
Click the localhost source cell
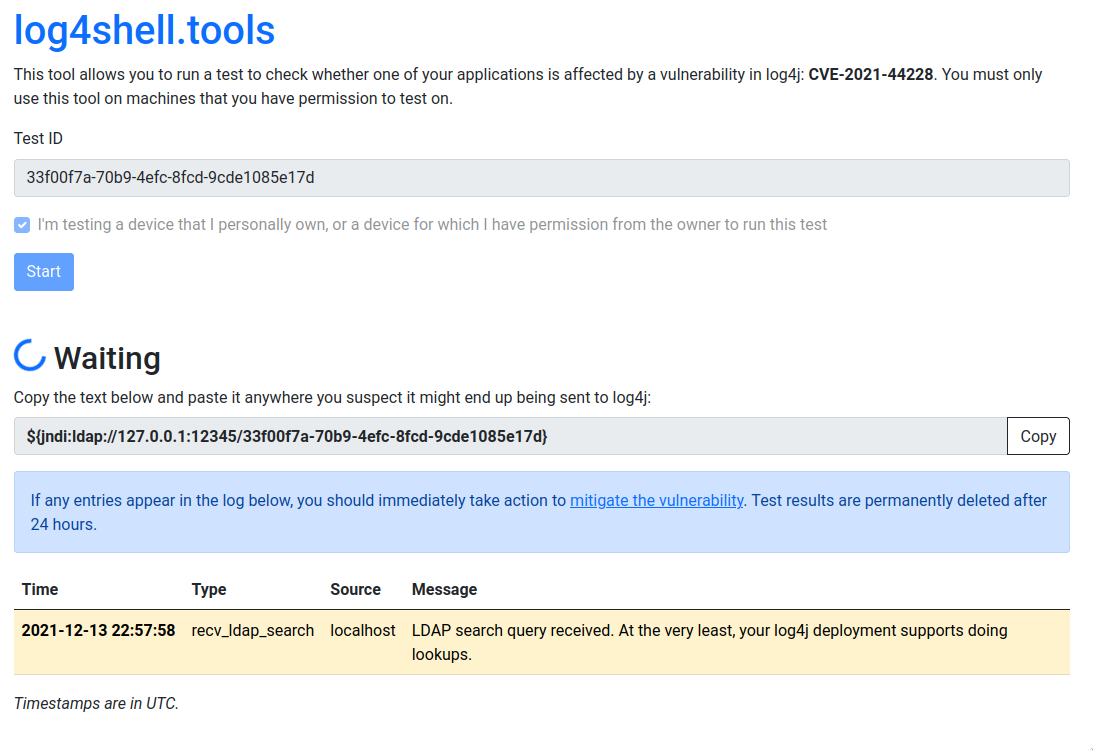point(363,630)
